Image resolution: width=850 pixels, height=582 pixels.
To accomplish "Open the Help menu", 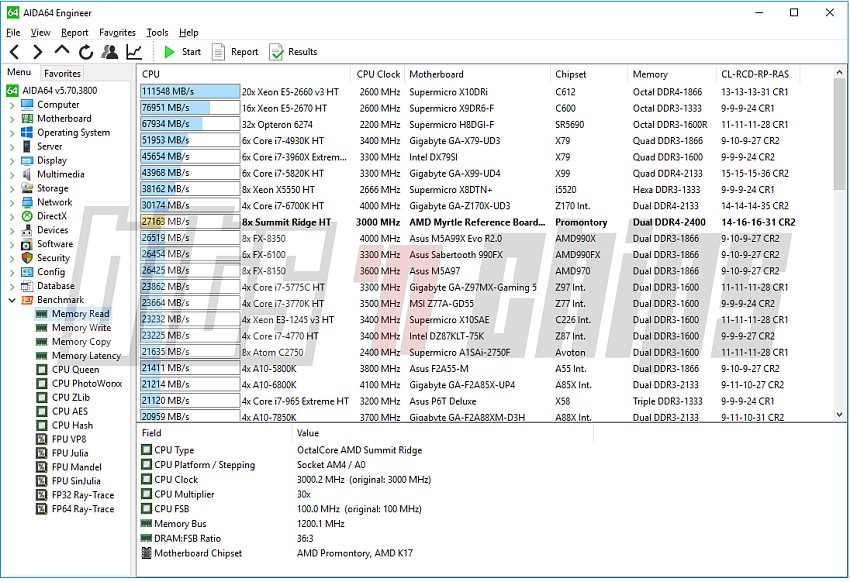I will click(x=189, y=33).
